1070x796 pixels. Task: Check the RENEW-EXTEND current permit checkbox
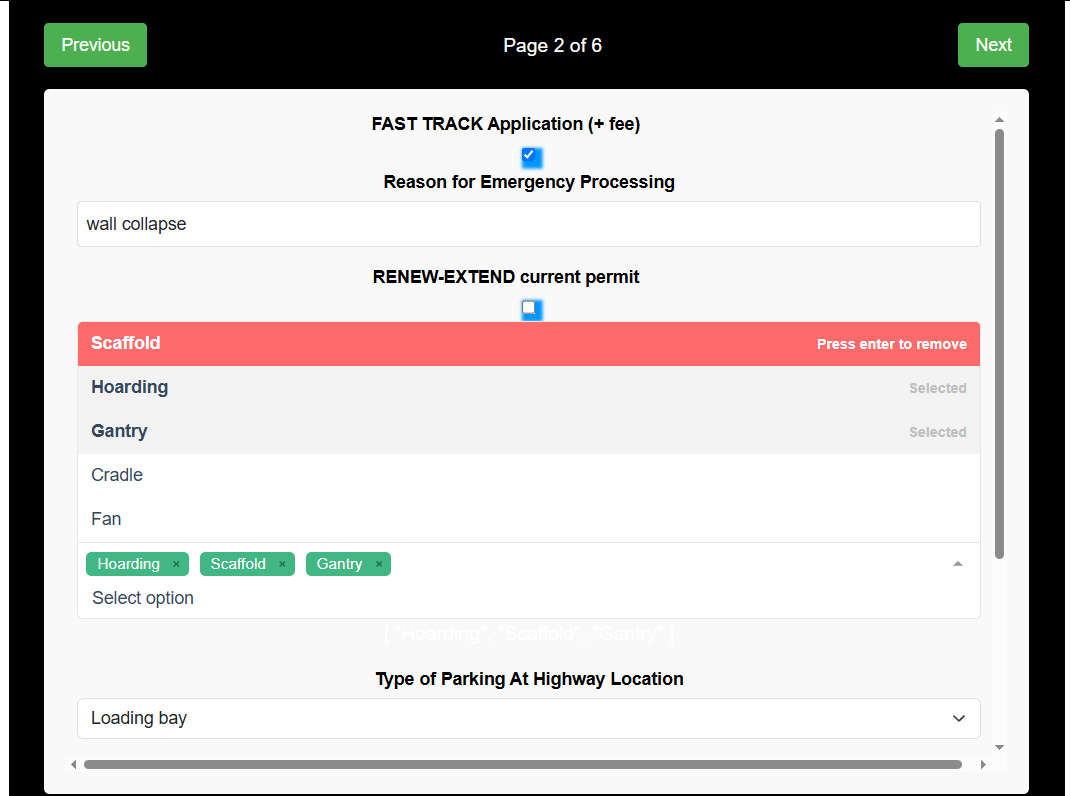(x=531, y=309)
